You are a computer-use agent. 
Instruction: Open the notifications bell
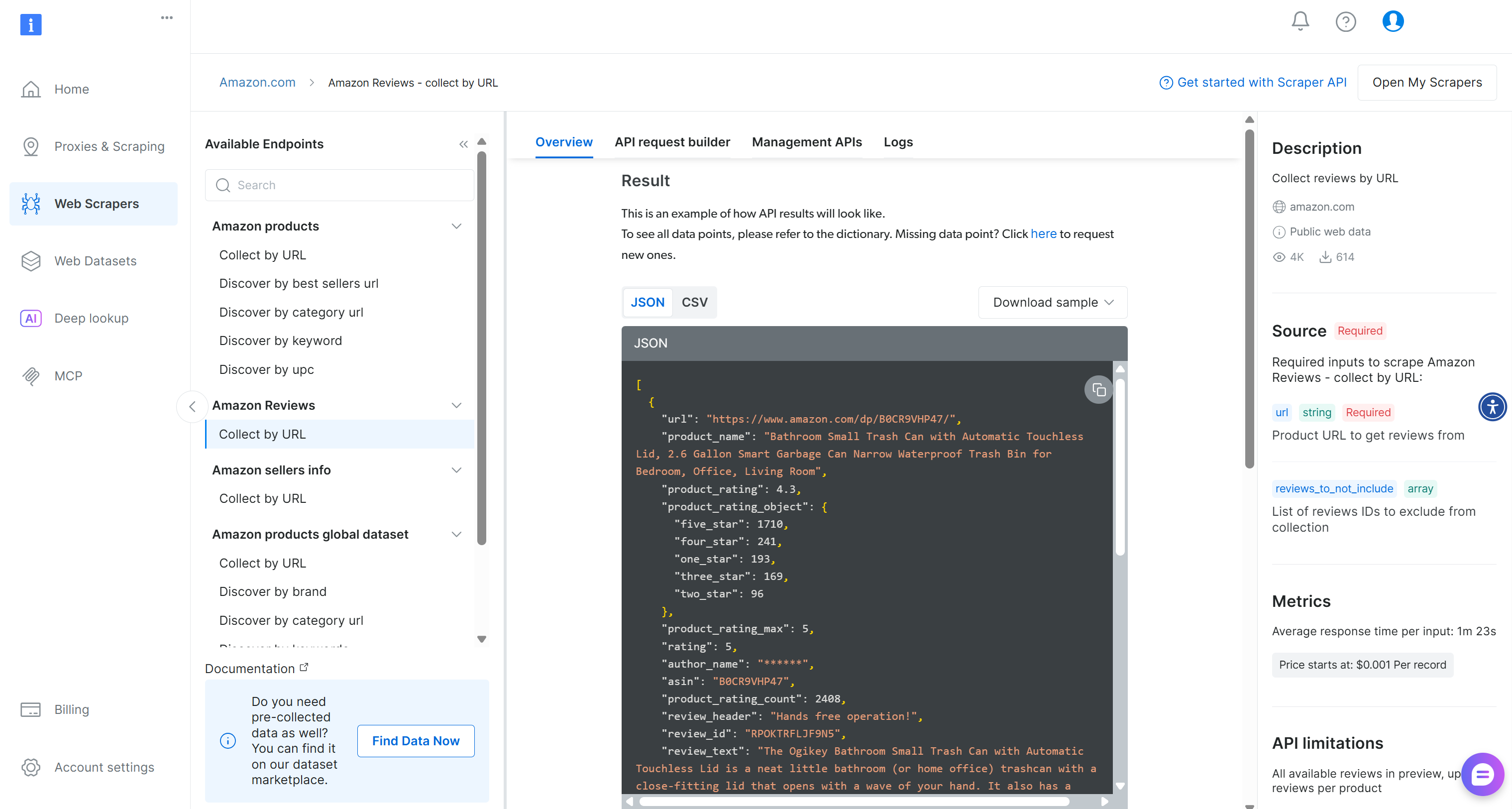1300,21
